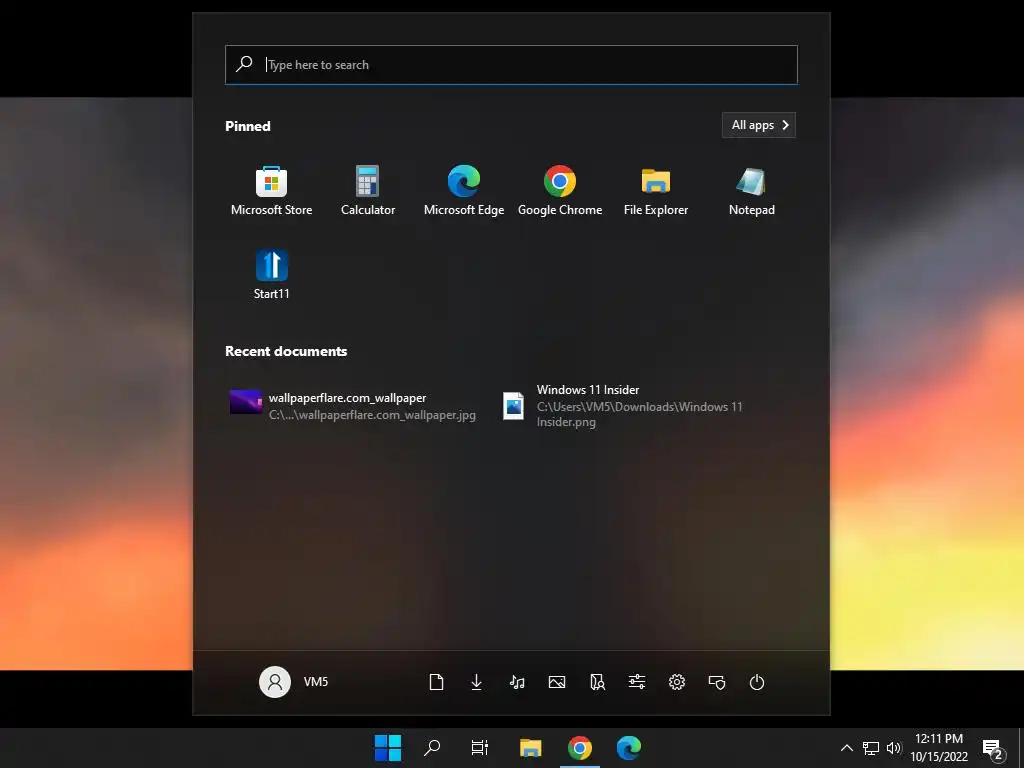Launch the pinned Start11 app
Image resolution: width=1024 pixels, height=768 pixels.
coord(271,275)
